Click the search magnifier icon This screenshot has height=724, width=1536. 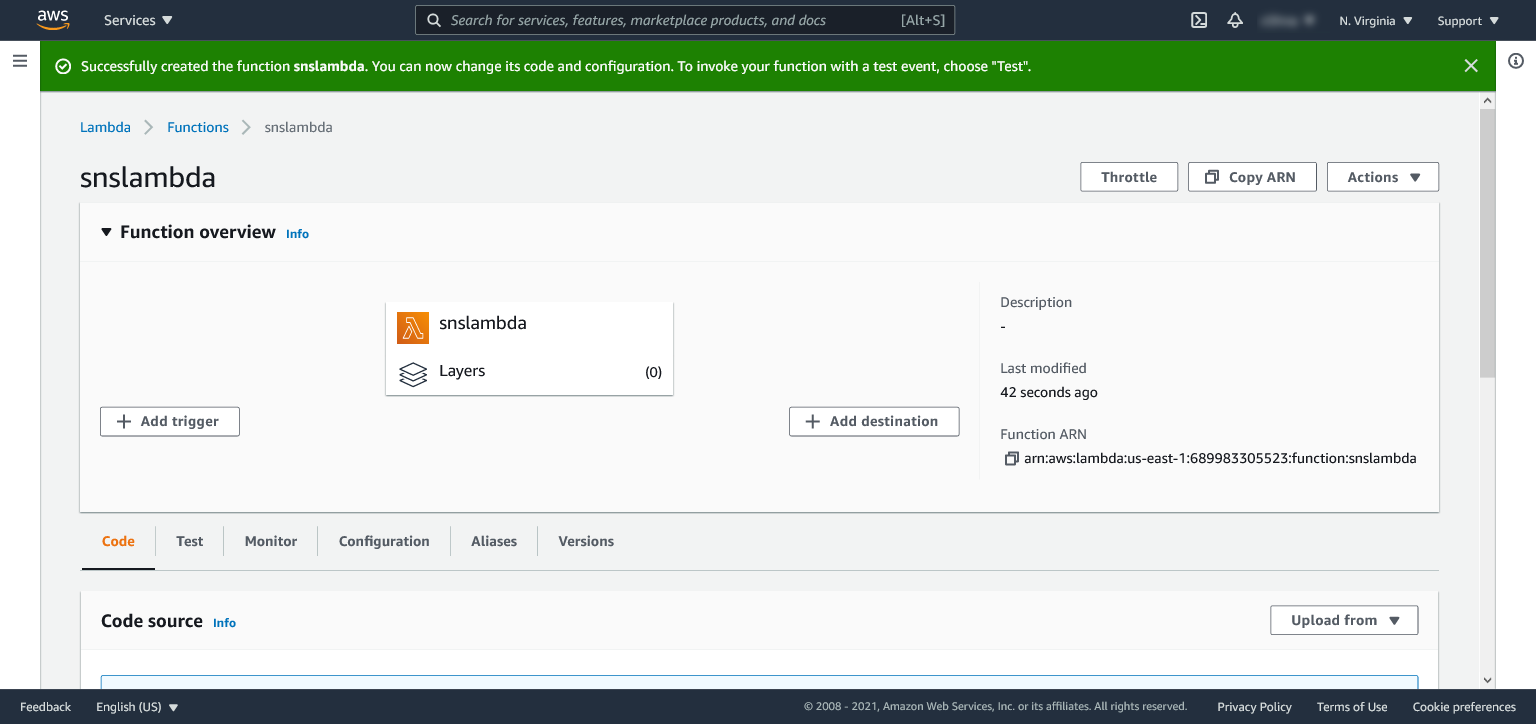point(433,20)
